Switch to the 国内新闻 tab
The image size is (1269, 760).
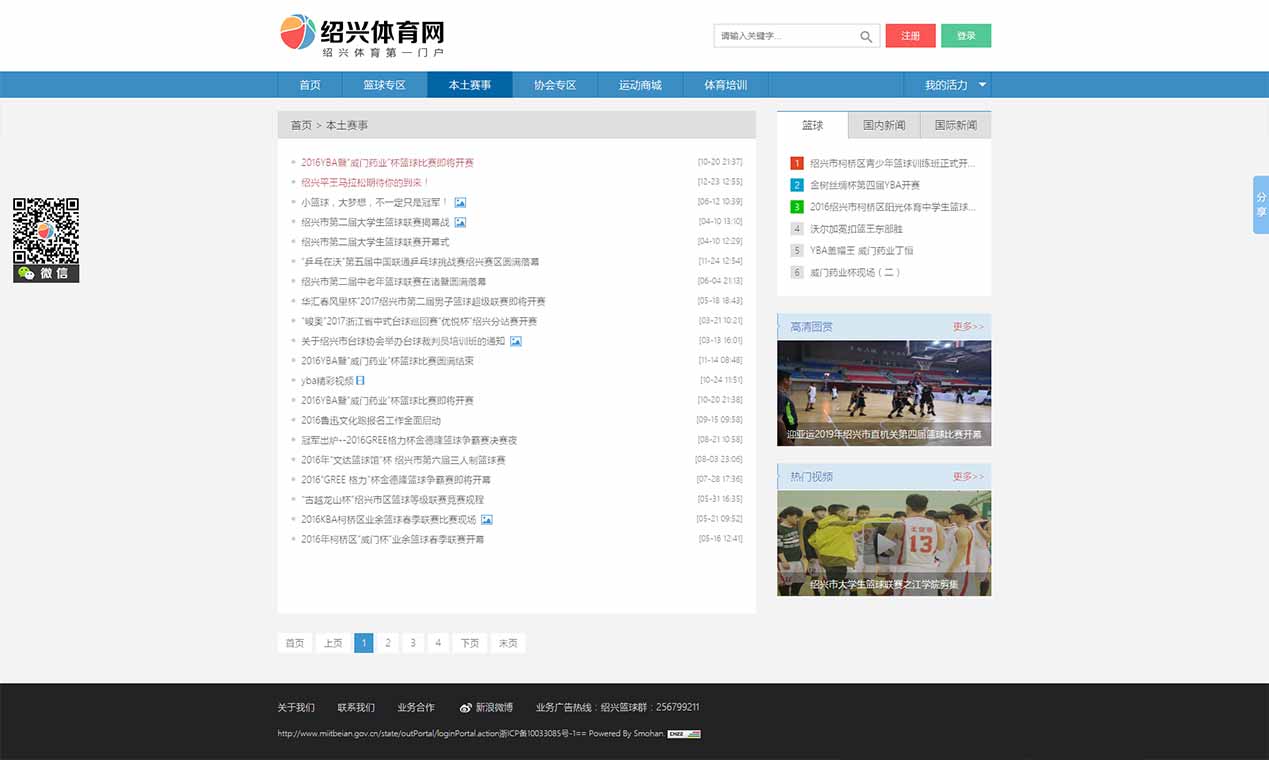coord(884,125)
